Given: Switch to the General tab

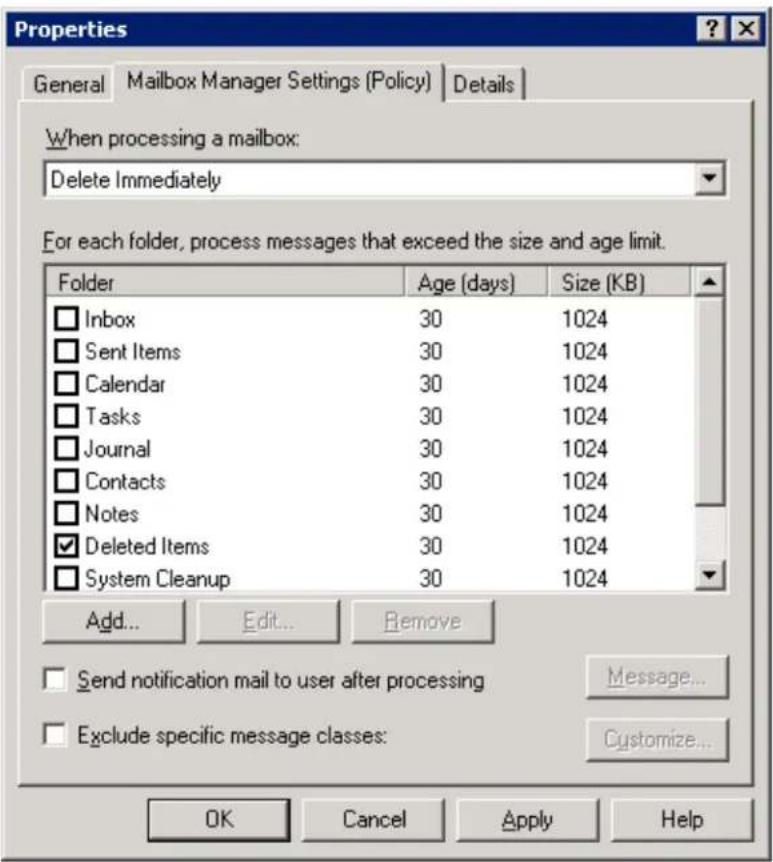Looking at the screenshot, I should point(69,84).
